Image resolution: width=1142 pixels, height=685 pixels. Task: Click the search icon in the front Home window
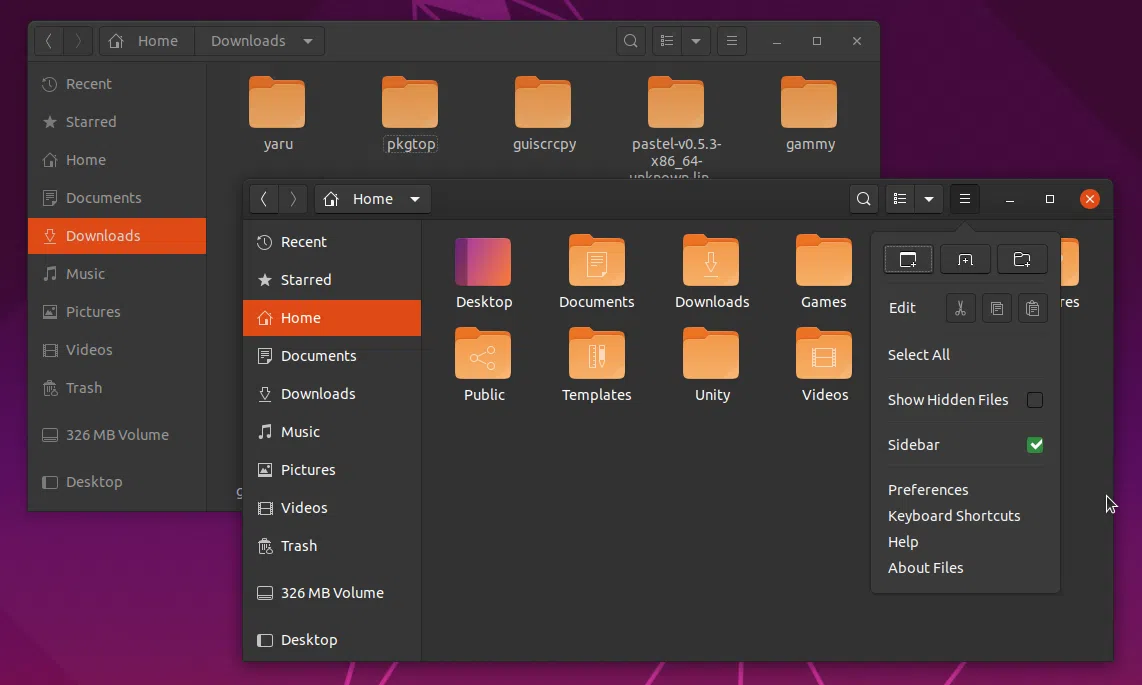tap(864, 199)
